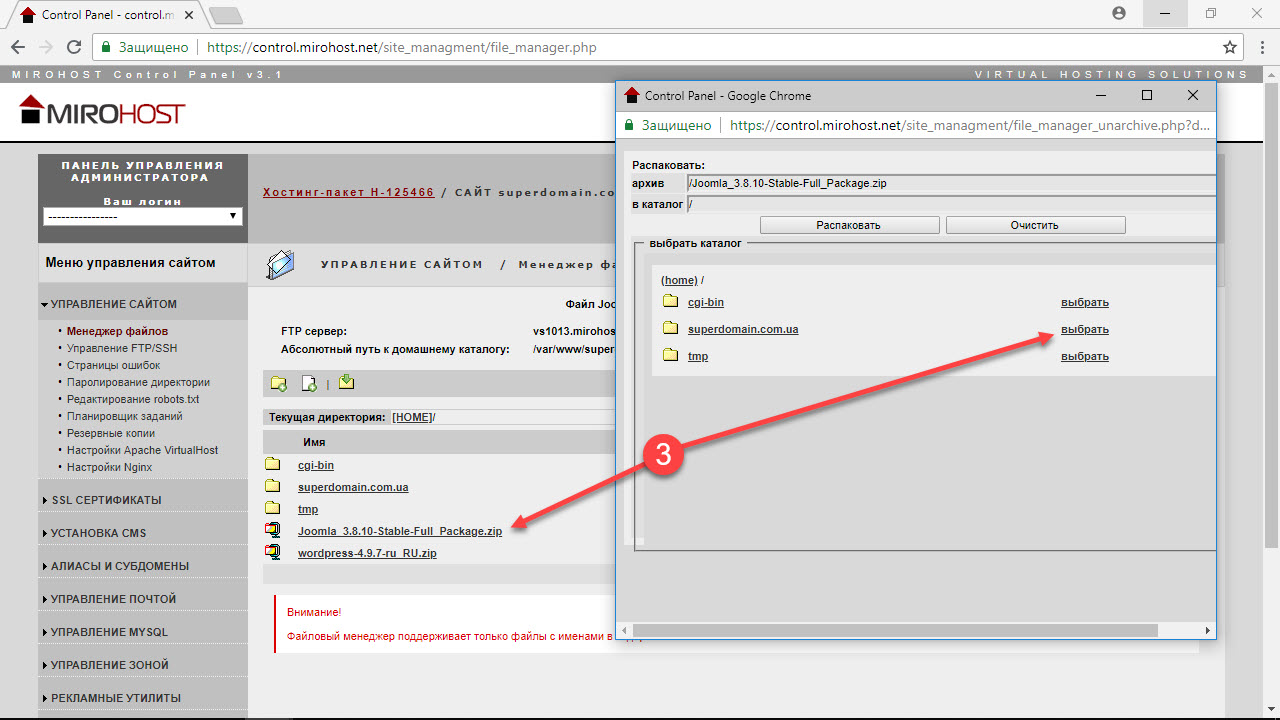Open the login dropdown under Ваш логин
The height and width of the screenshot is (720, 1280).
(143, 216)
